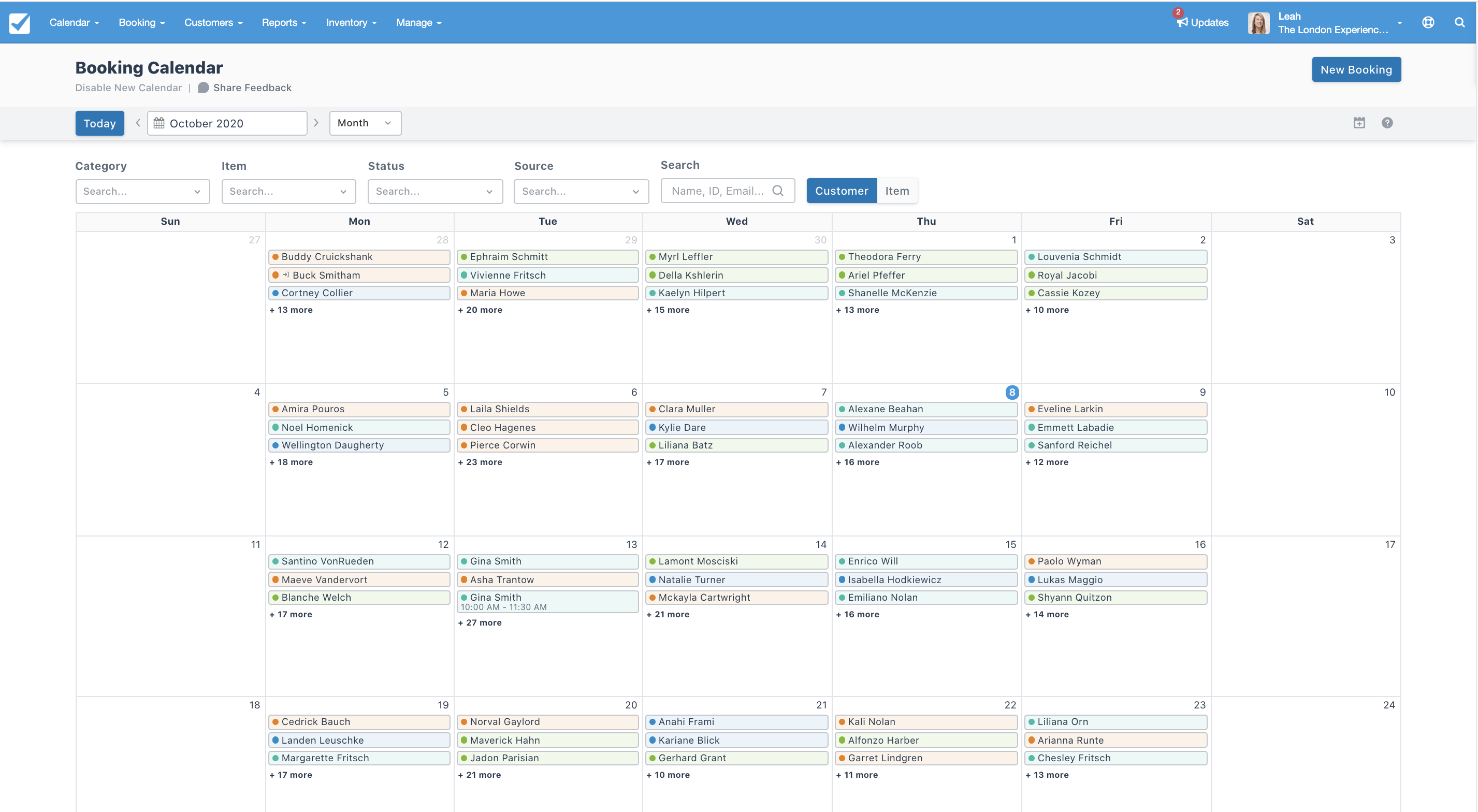Open Theodora Ferry booking
1478x812 pixels.
pyautogui.click(x=926, y=256)
